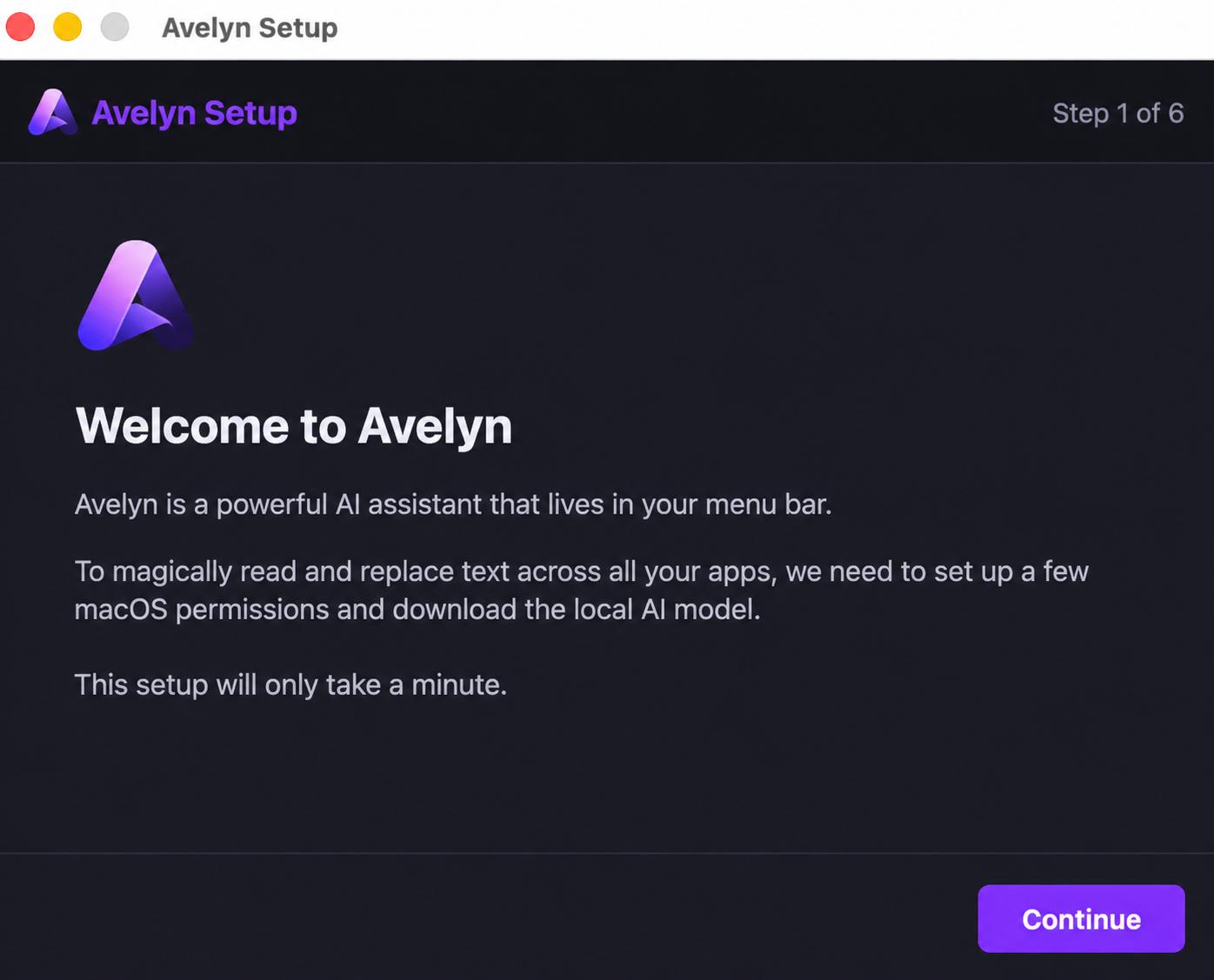Click the Welcome to Avelyn heading

point(294,426)
